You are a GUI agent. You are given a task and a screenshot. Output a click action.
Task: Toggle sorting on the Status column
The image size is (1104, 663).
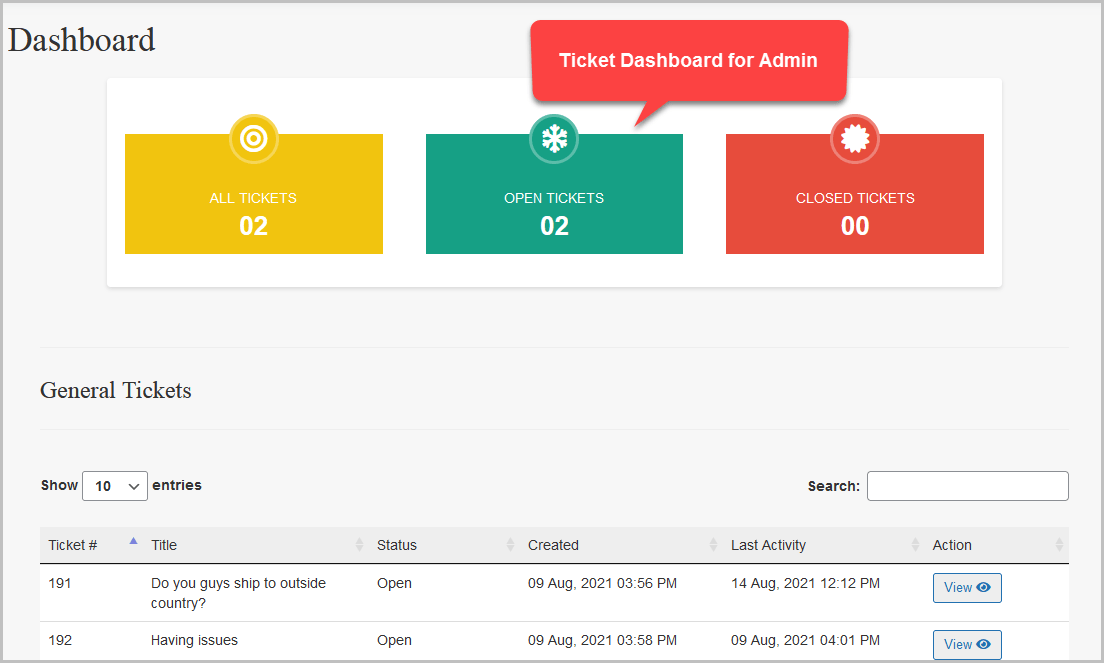coord(510,545)
